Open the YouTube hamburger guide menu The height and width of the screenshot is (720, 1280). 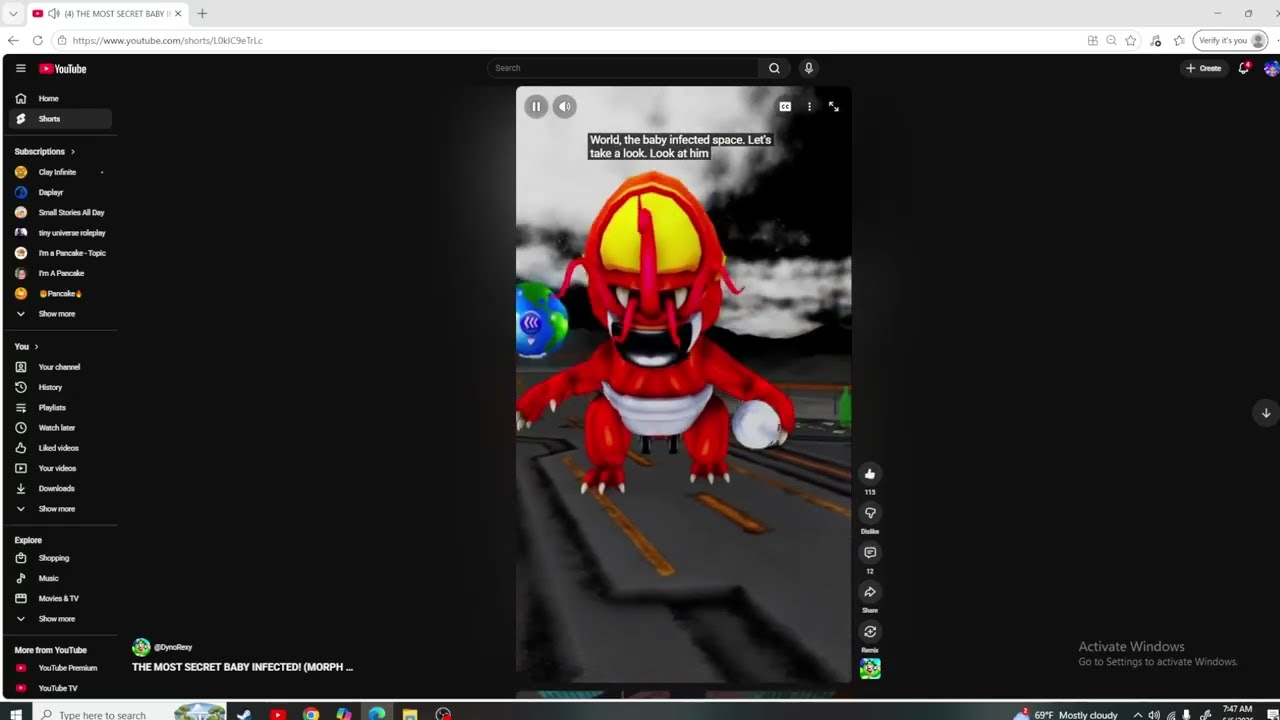pyautogui.click(x=21, y=68)
